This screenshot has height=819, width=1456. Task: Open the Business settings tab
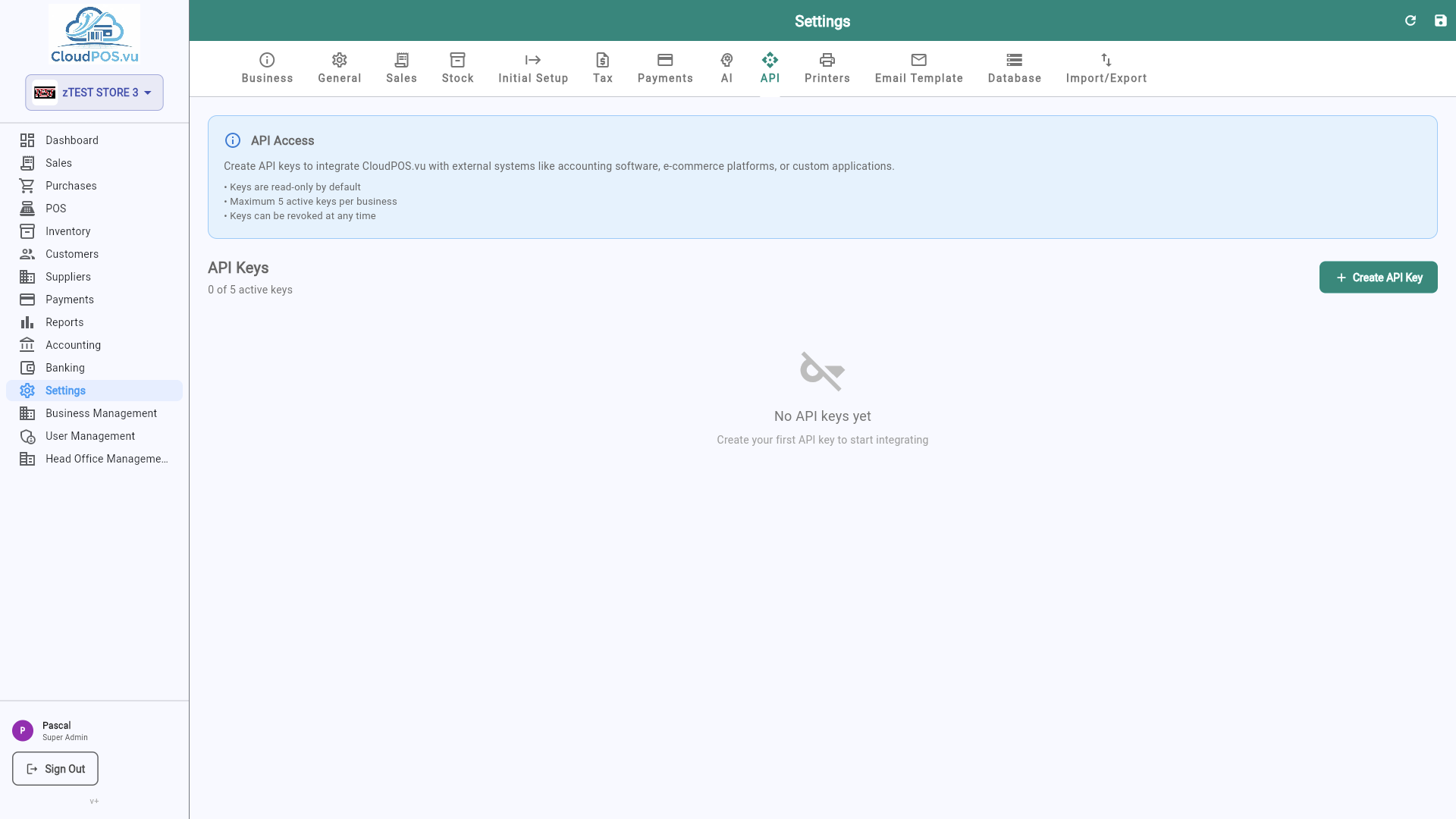[x=267, y=68]
